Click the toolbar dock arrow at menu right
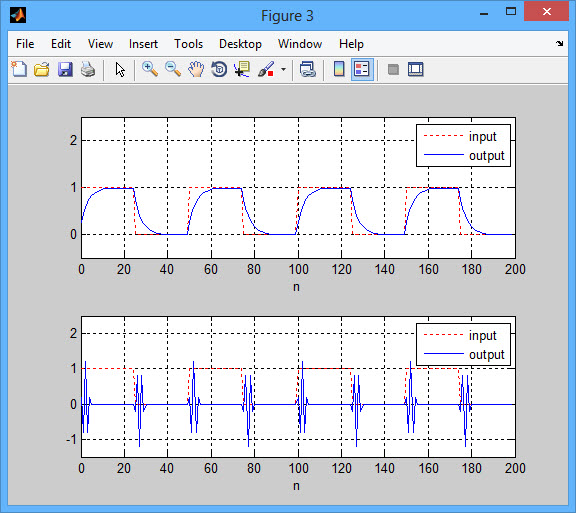This screenshot has height=513, width=576. [x=559, y=43]
